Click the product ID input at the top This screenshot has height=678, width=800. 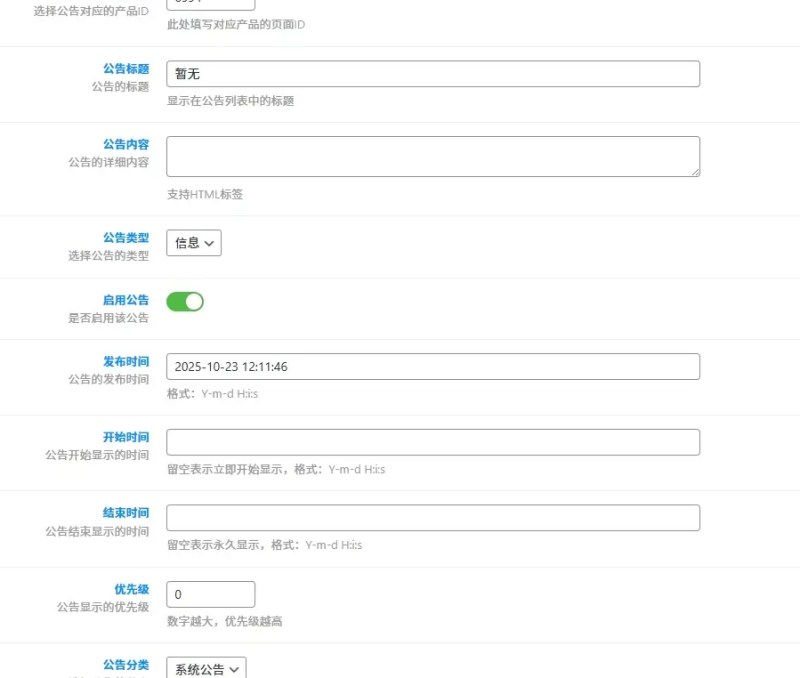[x=210, y=2]
